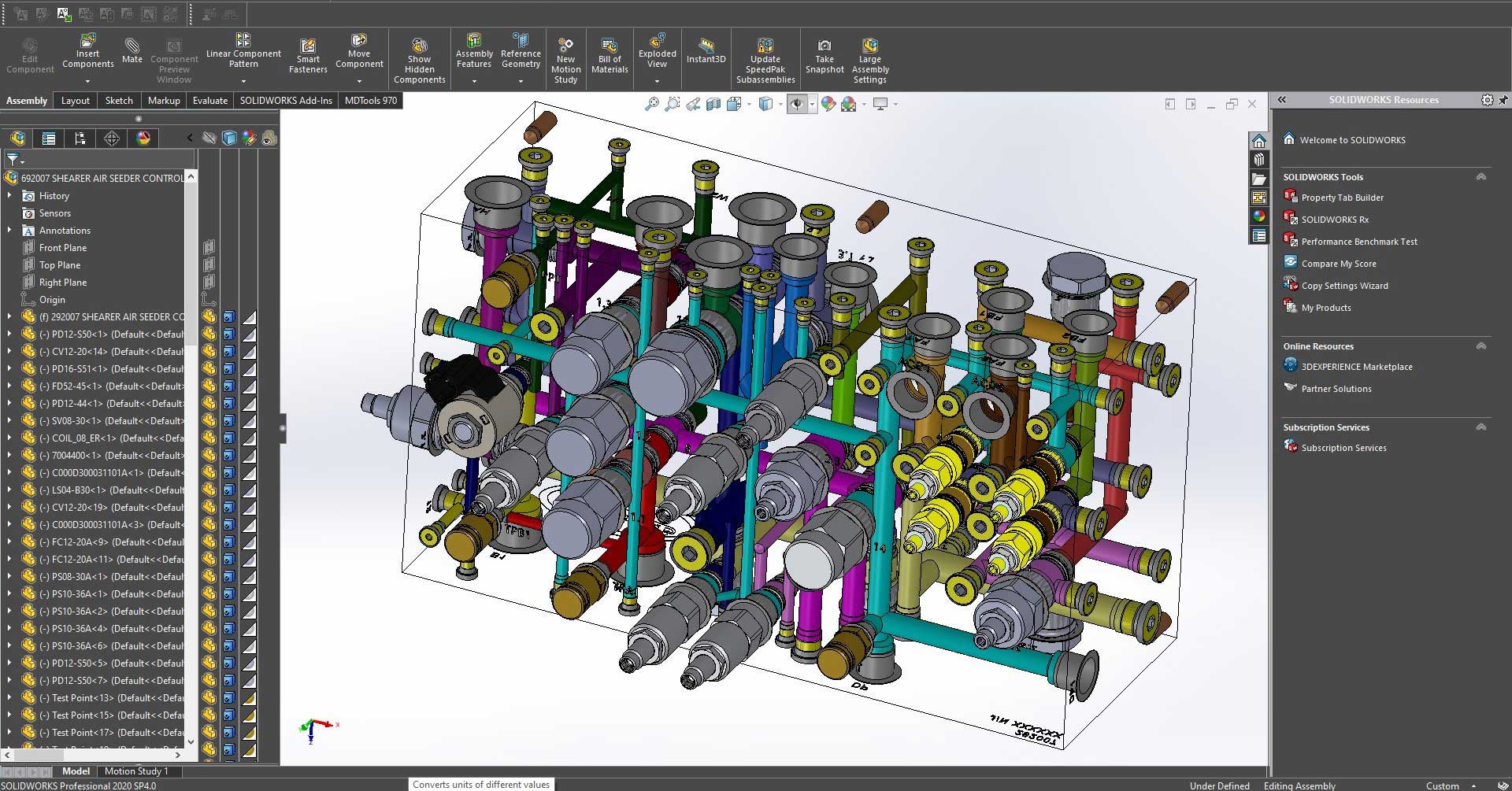Open the Smart Fasteners tool
Image resolution: width=1512 pixels, height=791 pixels.
[308, 57]
